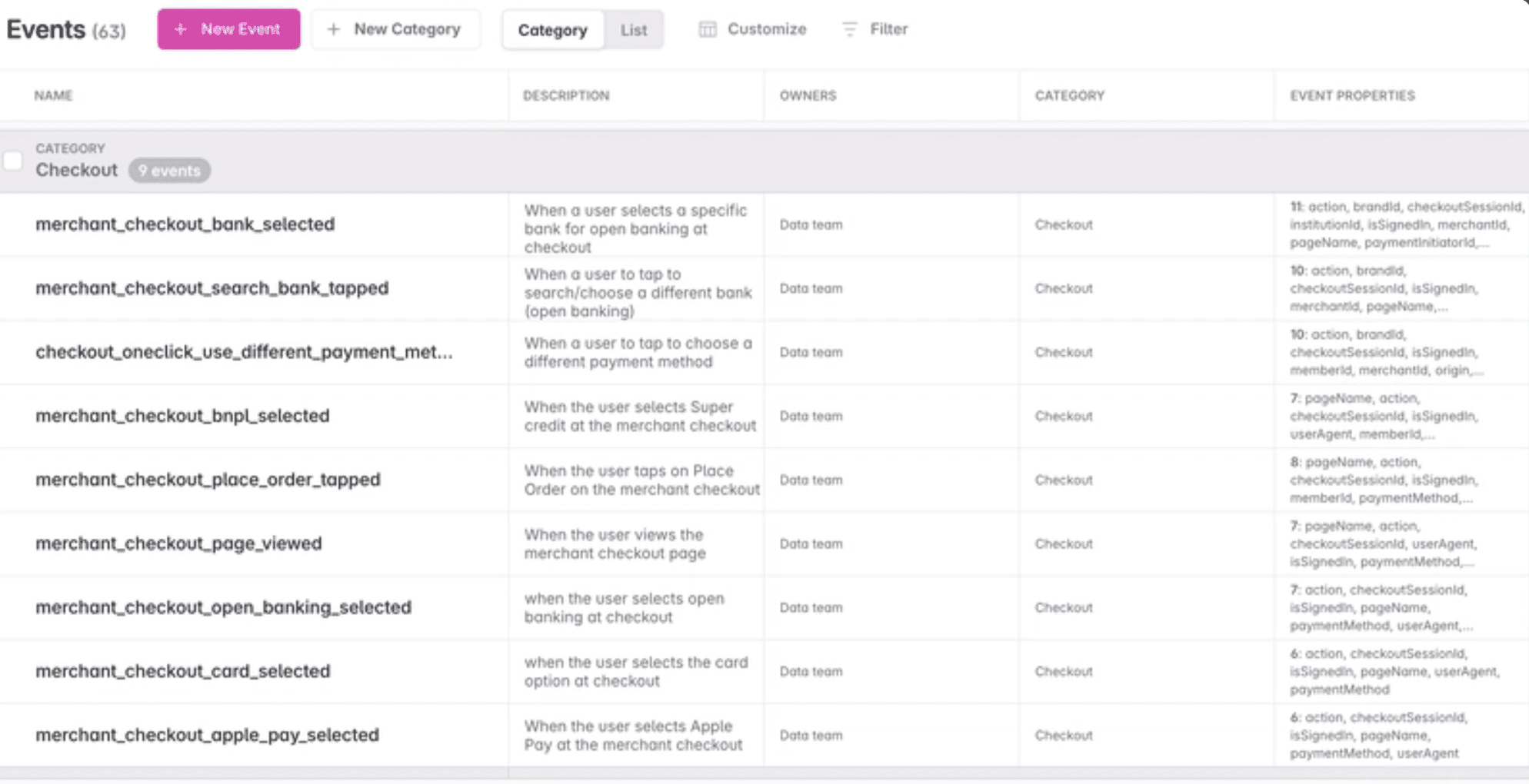The width and height of the screenshot is (1529, 784).
Task: Click Checkout category cell for merchant_checkout_card_selected
Action: pyautogui.click(x=1064, y=671)
